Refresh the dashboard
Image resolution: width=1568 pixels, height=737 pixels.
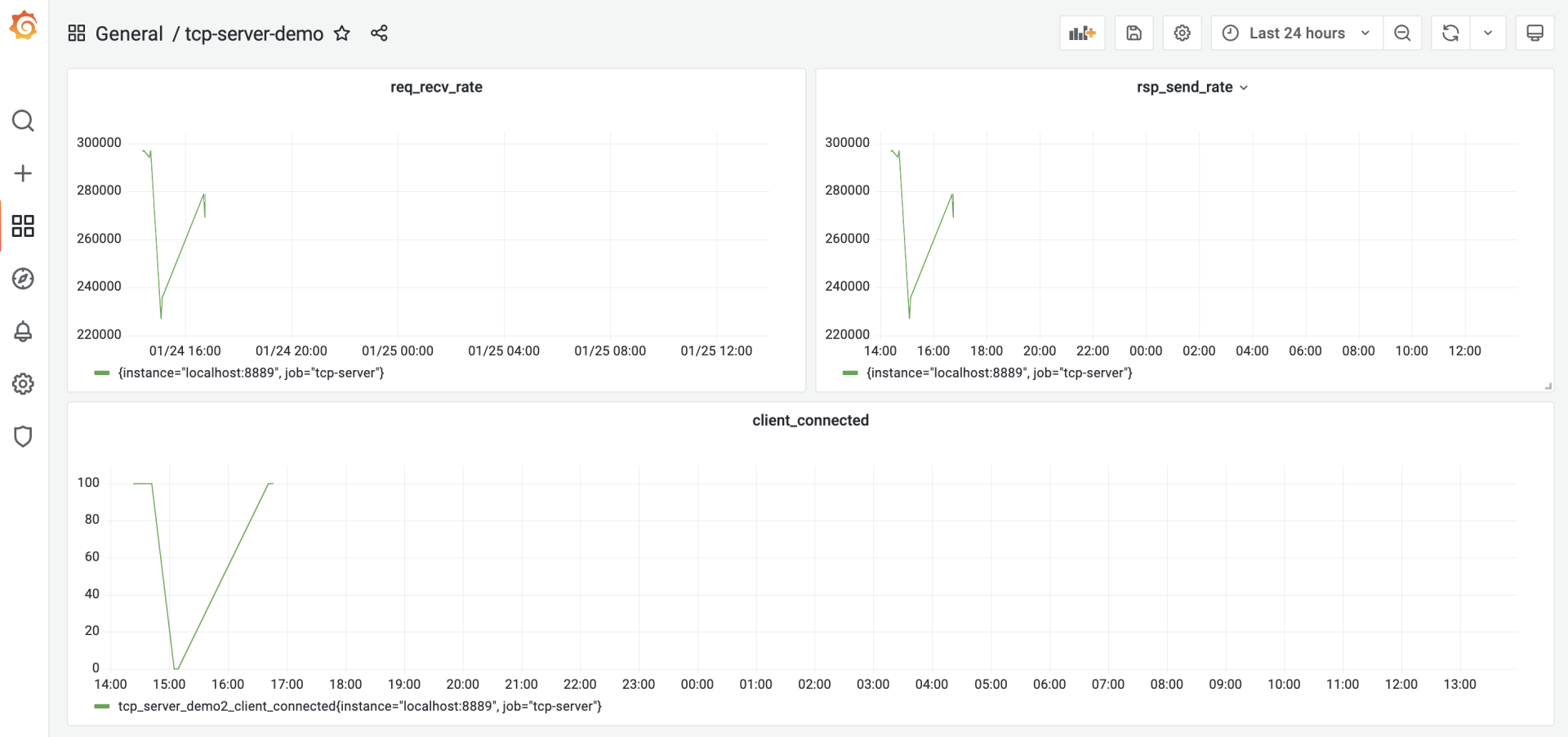click(x=1450, y=33)
